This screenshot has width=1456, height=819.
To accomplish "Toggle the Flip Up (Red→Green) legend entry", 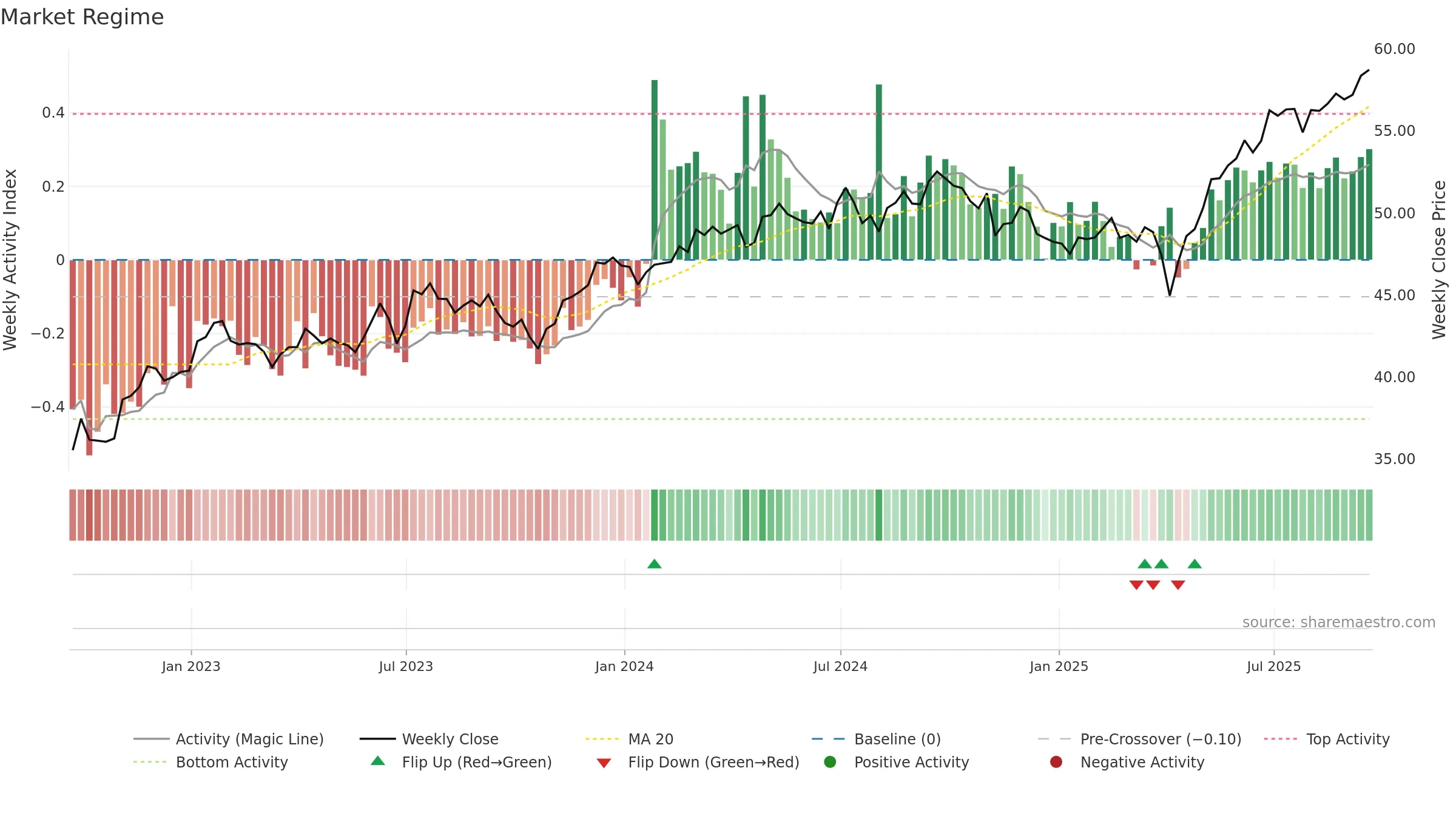I will tap(461, 762).
